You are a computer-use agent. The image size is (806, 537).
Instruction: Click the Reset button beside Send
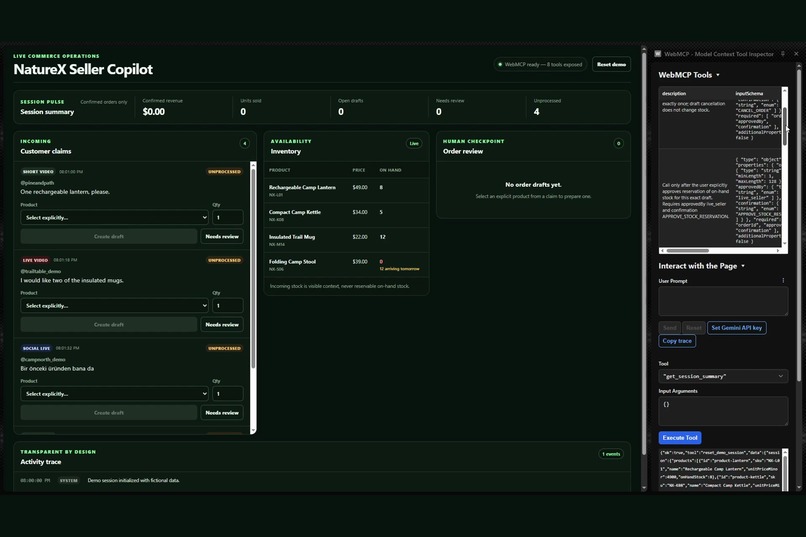[693, 328]
